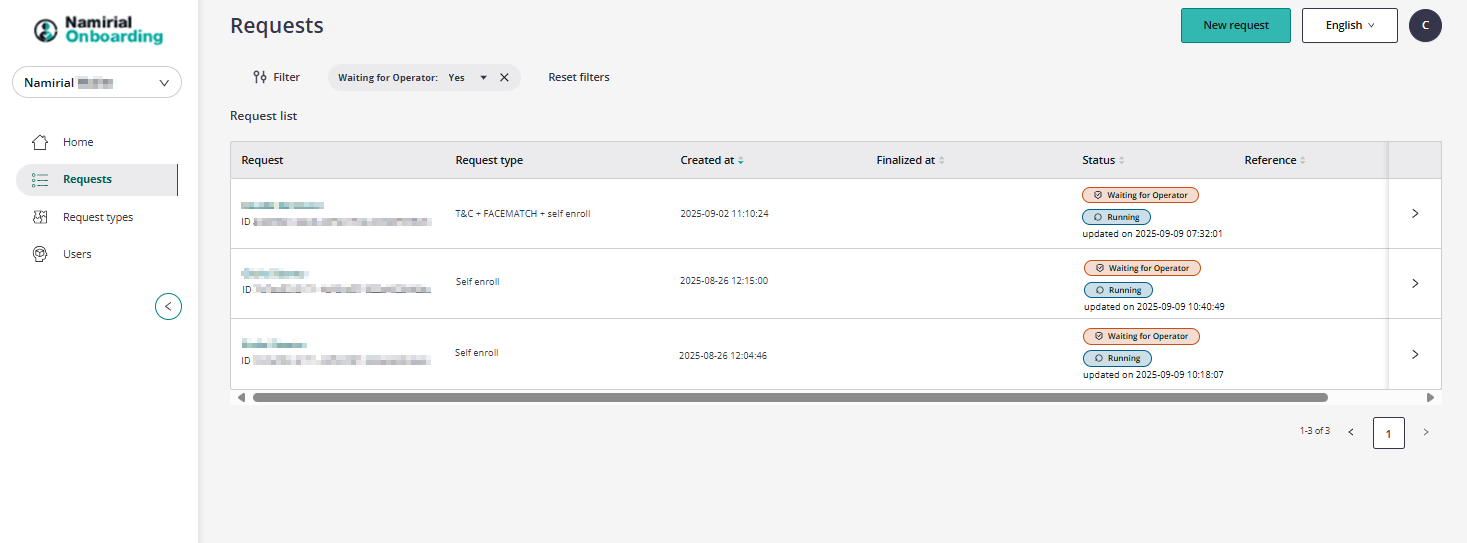
Task: Collapse the sidebar with the arrow button
Action: (x=168, y=306)
